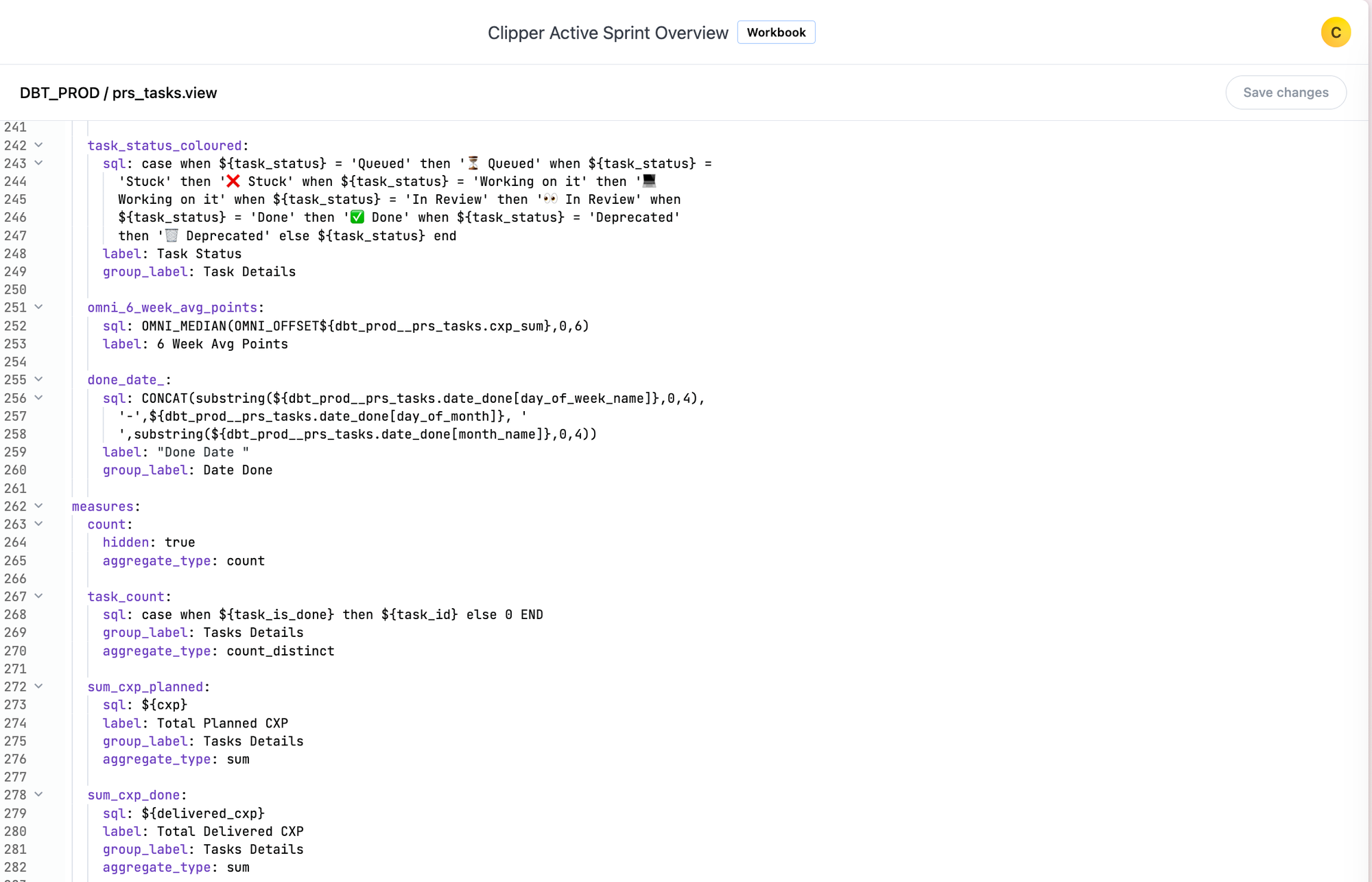Click the DBT_PROD / prs_tasks.view breadcrumb
Screen dimensions: 1372x882
pos(118,93)
